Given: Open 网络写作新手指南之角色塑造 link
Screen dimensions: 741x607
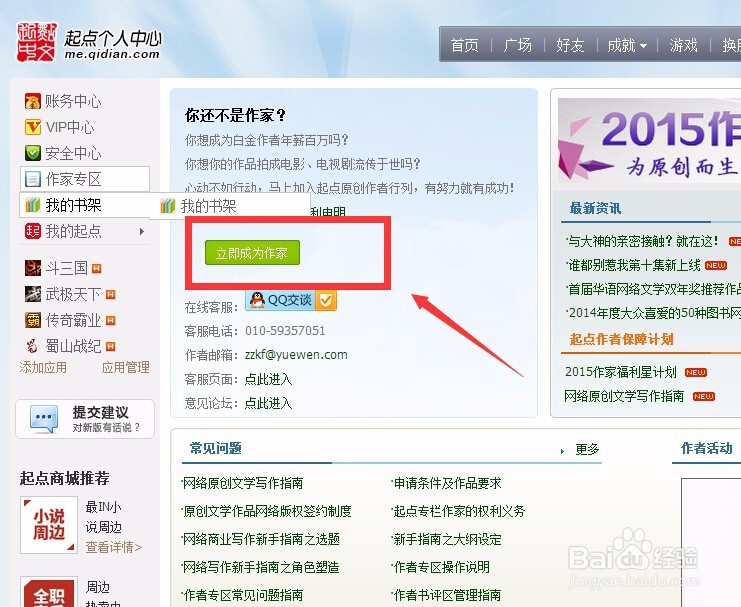Looking at the screenshot, I should [x=261, y=567].
